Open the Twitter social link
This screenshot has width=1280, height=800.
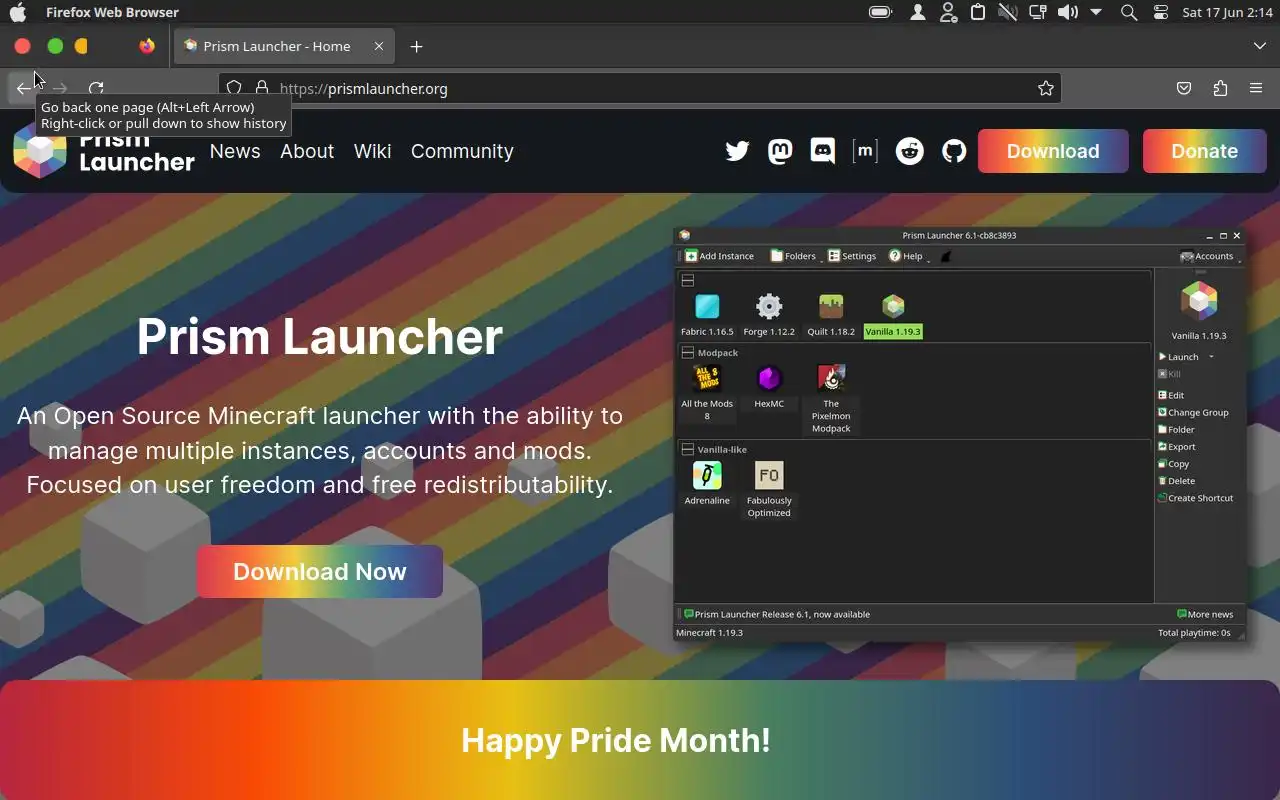(737, 151)
